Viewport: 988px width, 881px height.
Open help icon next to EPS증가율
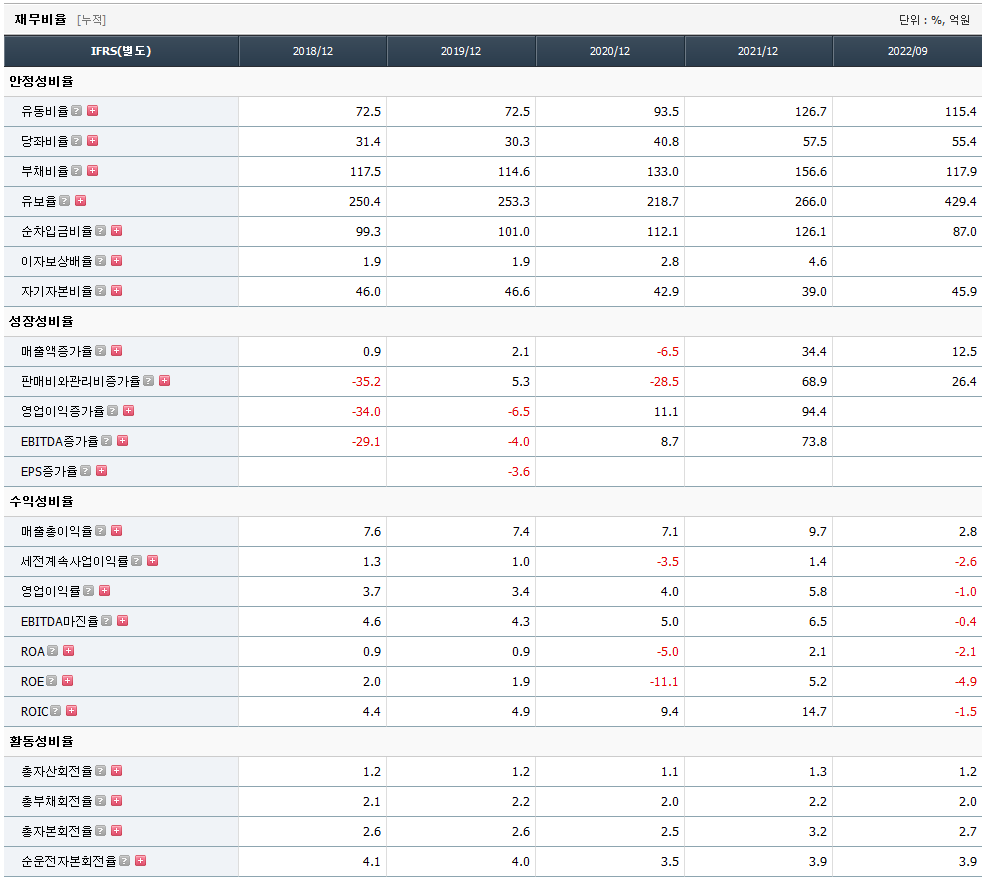point(86,471)
